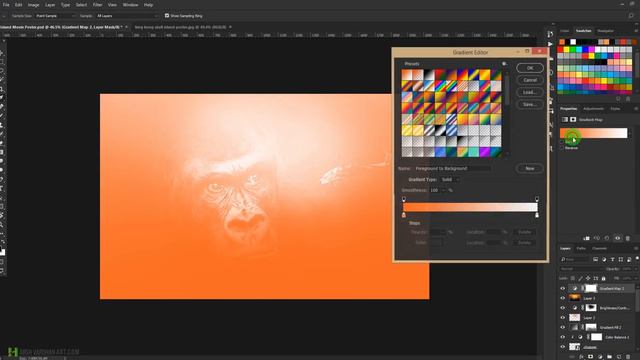Create a new layer icon
640x360 pixels.
pyautogui.click(x=619, y=357)
